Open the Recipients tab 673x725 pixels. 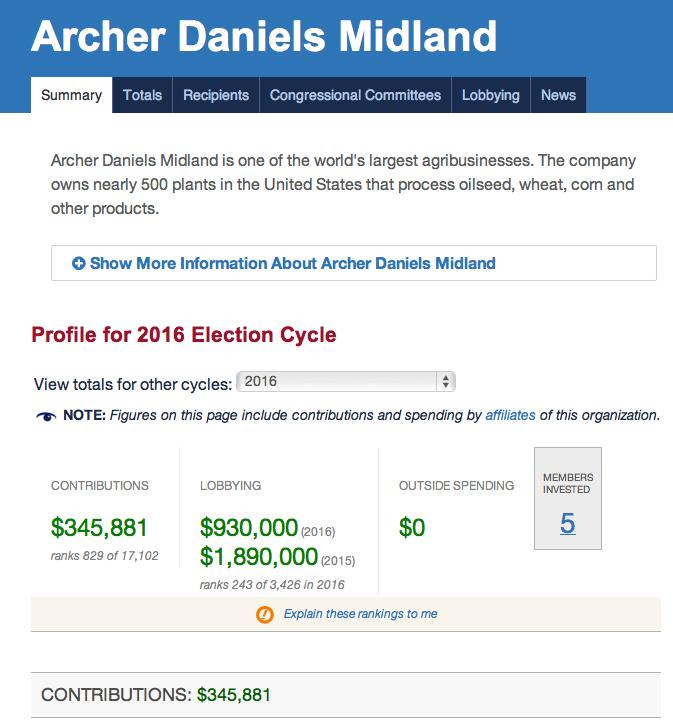pos(216,95)
